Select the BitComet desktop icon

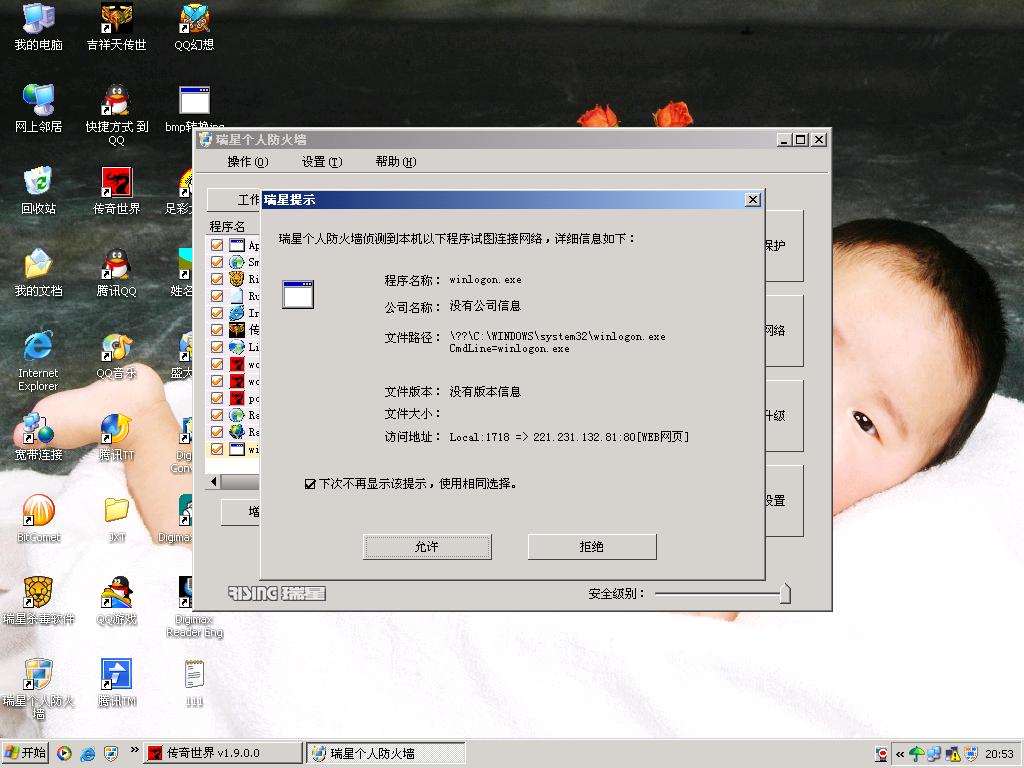coord(38,512)
